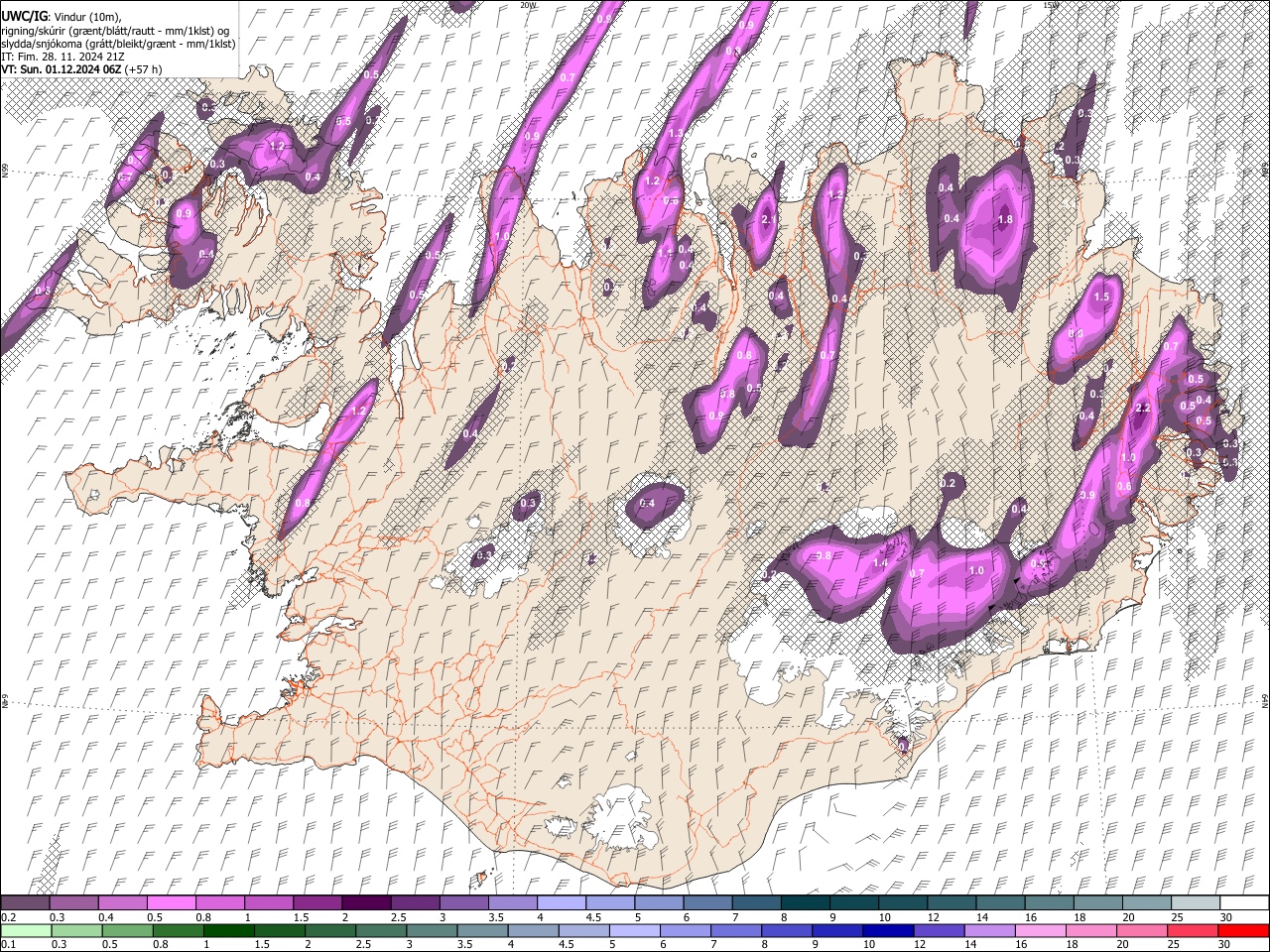Click the dark green 1 swatch in lower legend
Image resolution: width=1270 pixels, height=952 pixels.
click(x=228, y=930)
